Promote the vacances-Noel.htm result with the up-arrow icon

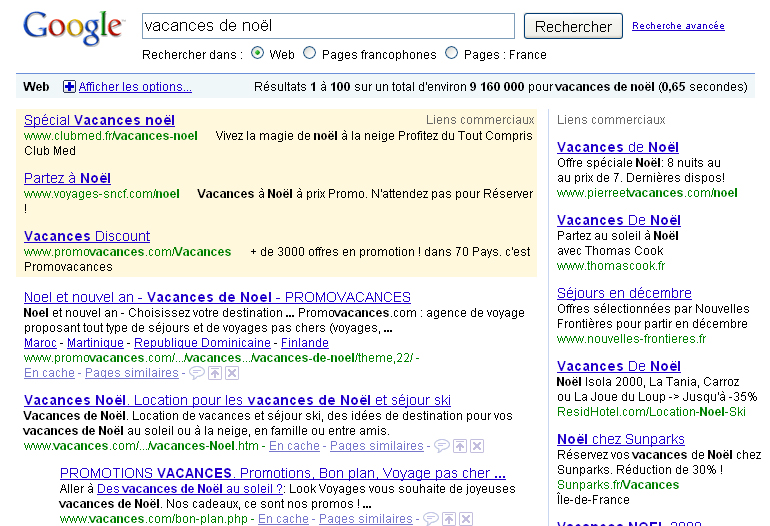(460, 446)
